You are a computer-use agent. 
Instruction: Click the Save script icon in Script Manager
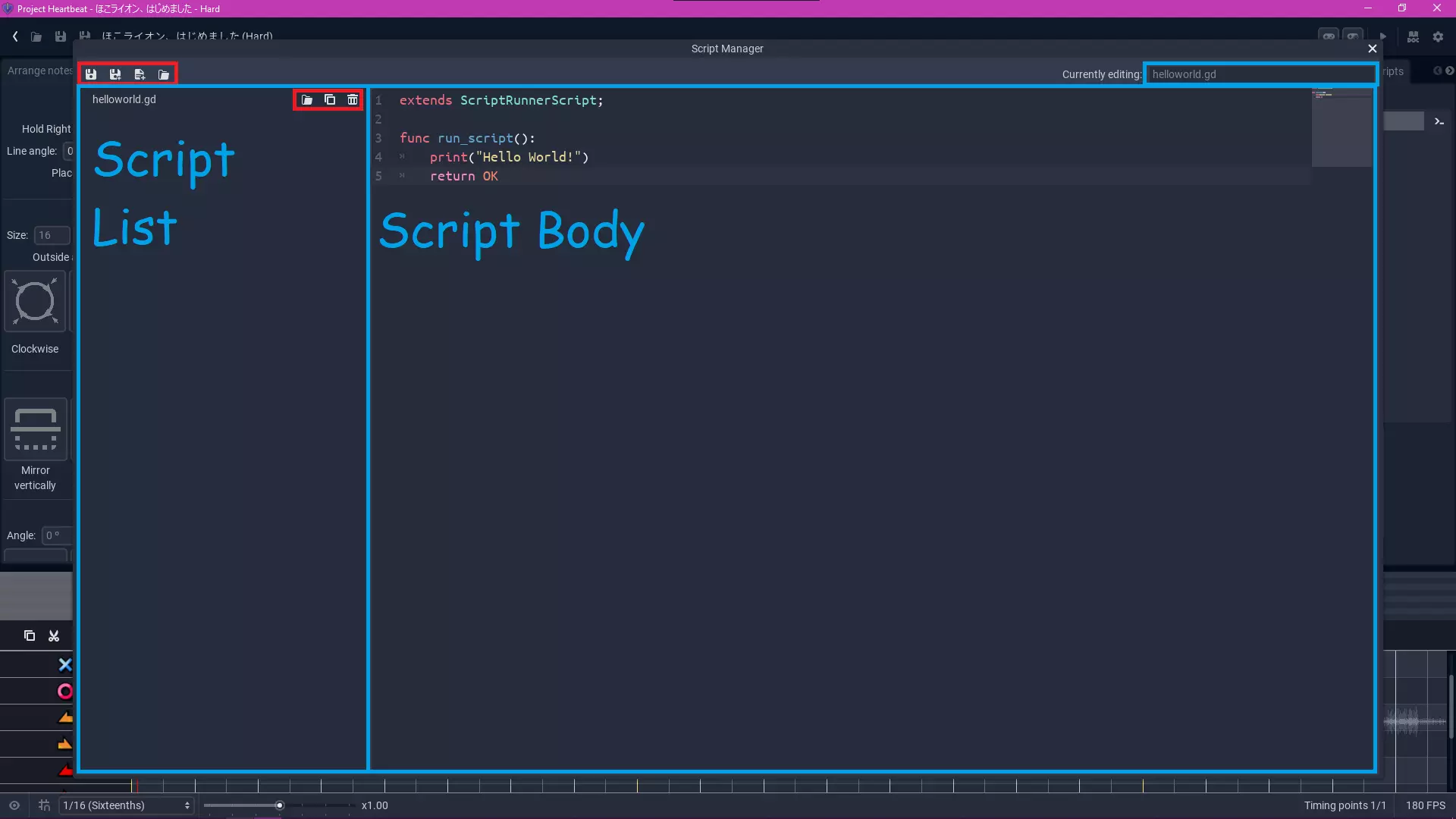(x=91, y=74)
